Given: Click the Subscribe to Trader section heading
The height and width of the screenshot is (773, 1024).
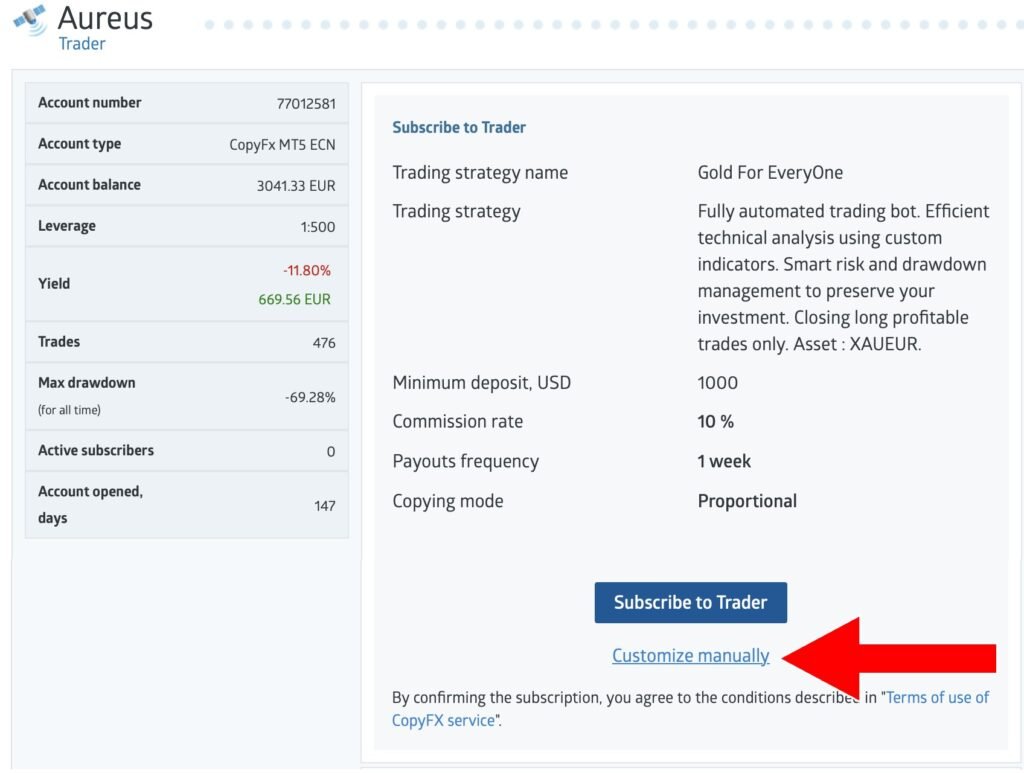Looking at the screenshot, I should point(459,127).
